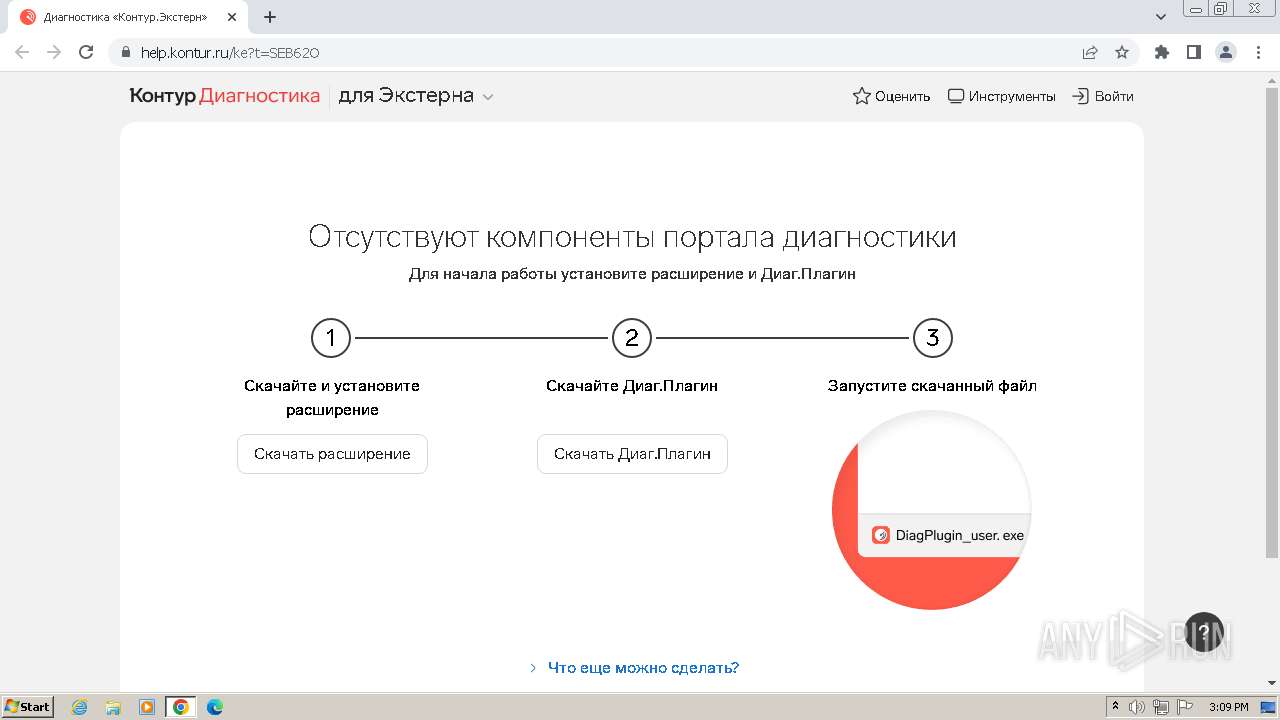Click the browser Forward arrow
Screen dimensions: 1280x720
(x=54, y=52)
